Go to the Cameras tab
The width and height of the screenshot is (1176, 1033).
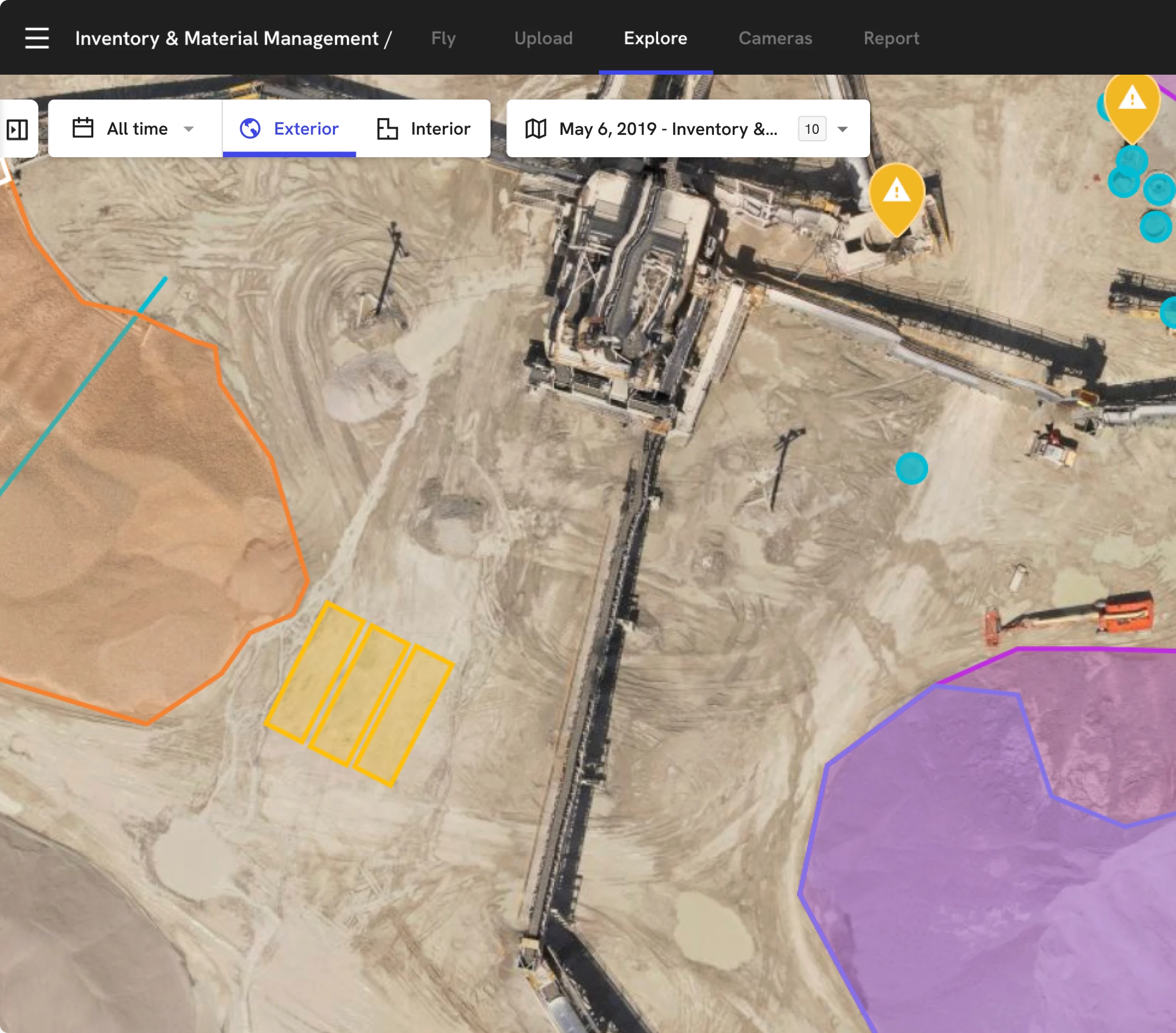775,38
